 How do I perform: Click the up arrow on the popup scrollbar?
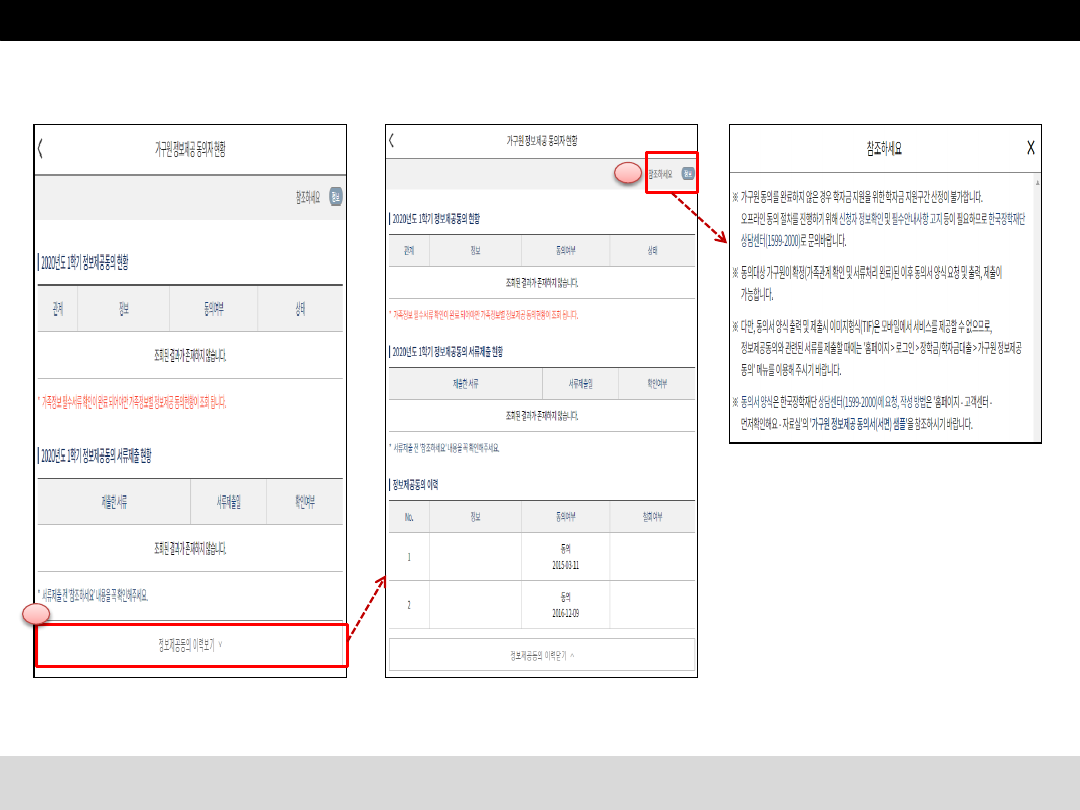[1037, 183]
